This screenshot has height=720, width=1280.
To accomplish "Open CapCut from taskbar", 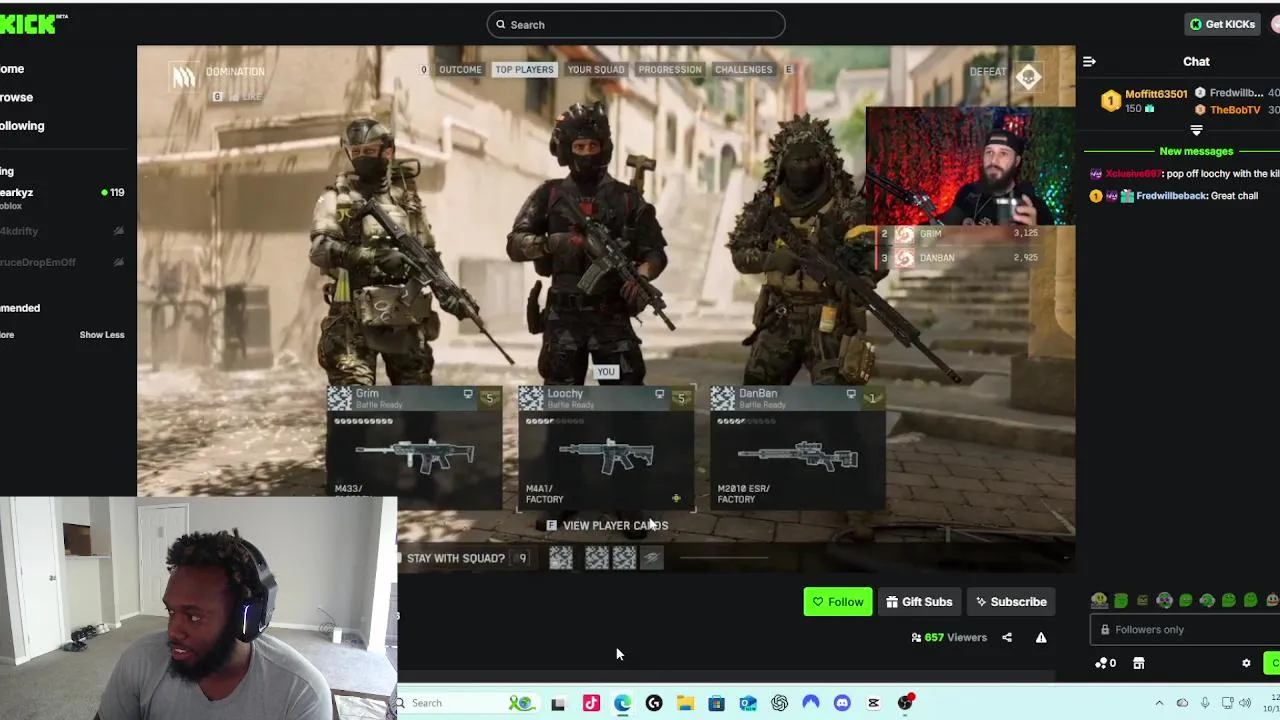I will pos(873,704).
